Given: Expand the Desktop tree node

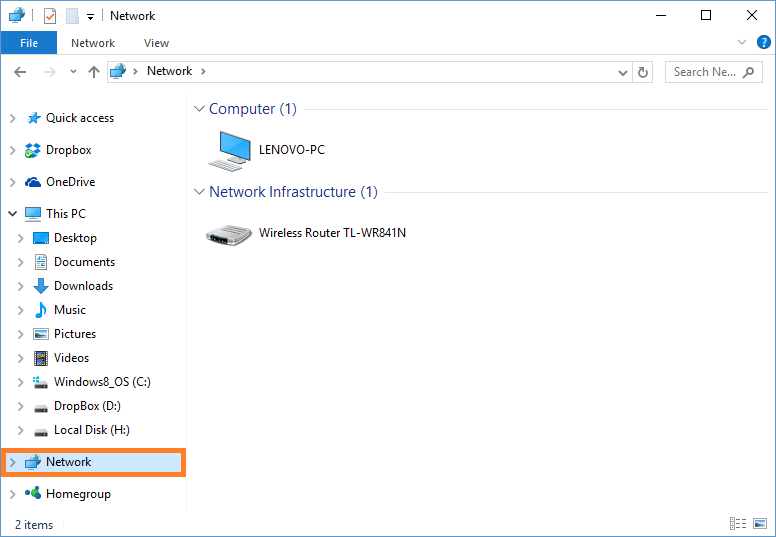Looking at the screenshot, I should [20, 238].
